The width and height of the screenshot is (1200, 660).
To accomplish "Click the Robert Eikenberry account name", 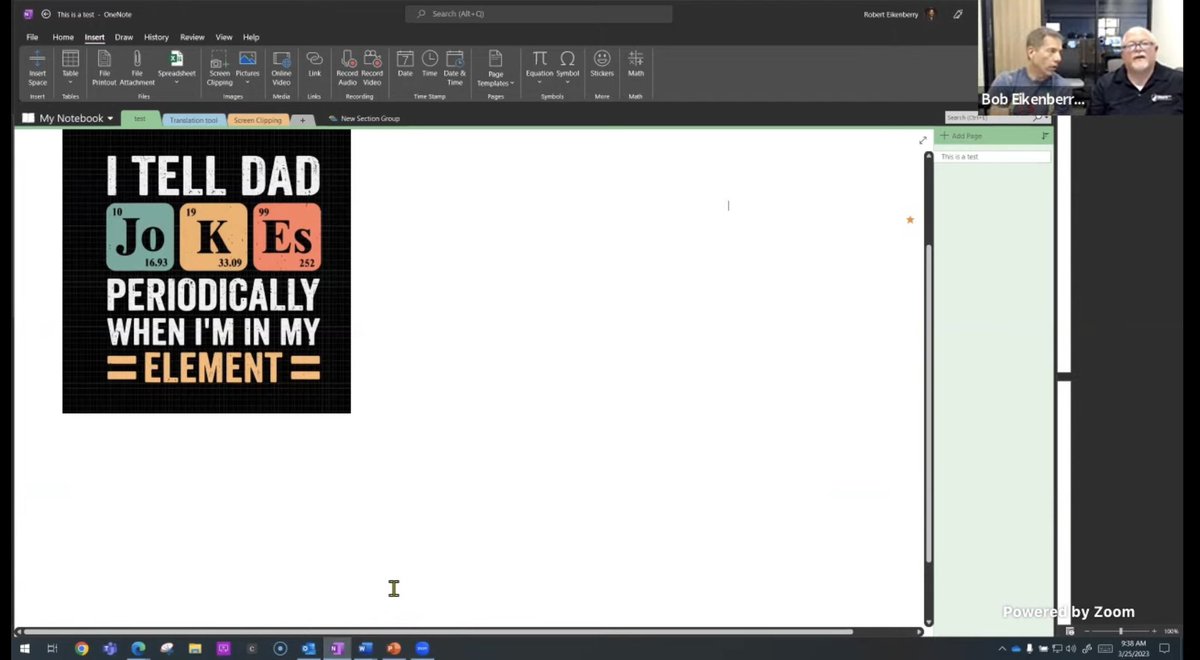I will tap(892, 14).
